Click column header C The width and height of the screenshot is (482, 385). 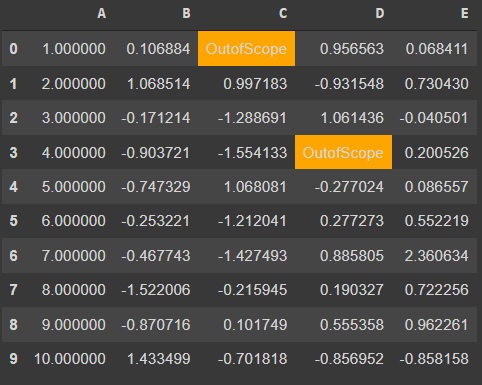click(283, 14)
